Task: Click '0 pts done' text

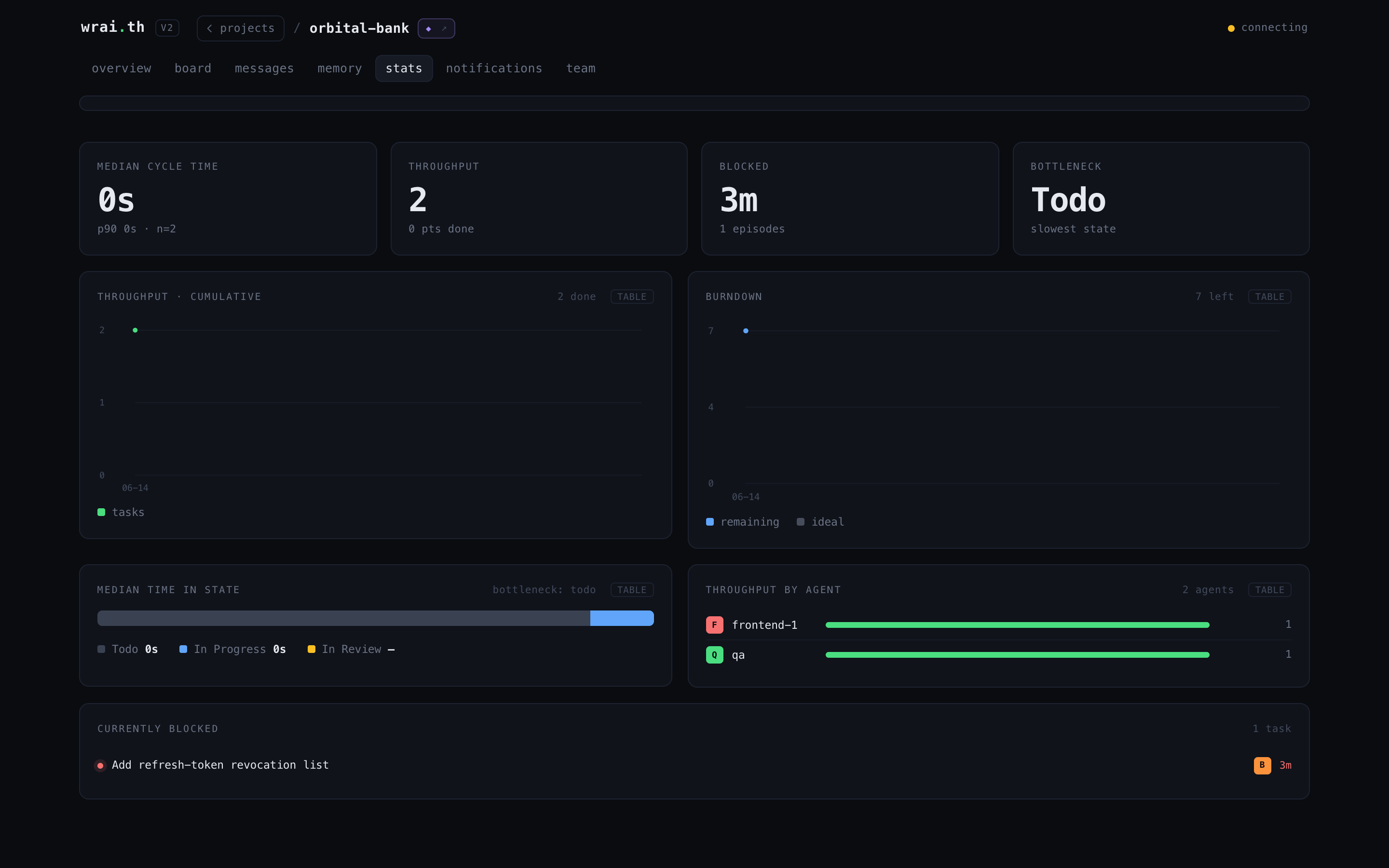Action: [441, 229]
